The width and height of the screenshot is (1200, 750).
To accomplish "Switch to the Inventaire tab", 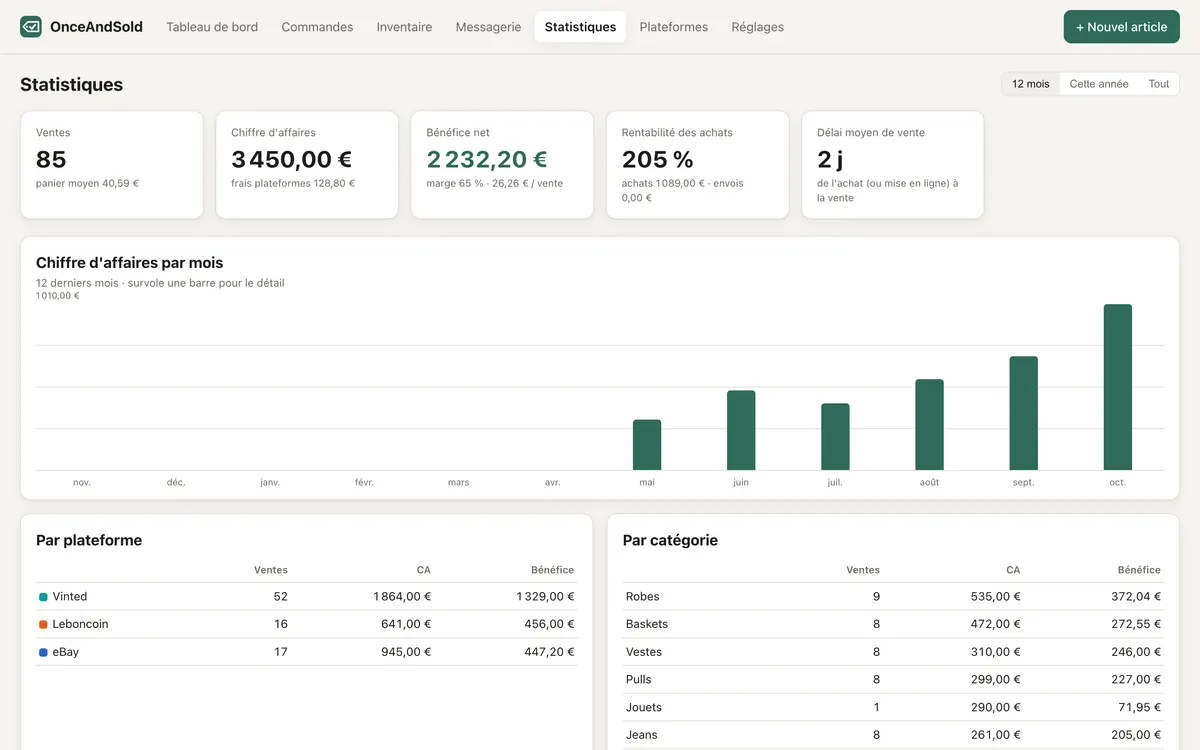I will [404, 27].
